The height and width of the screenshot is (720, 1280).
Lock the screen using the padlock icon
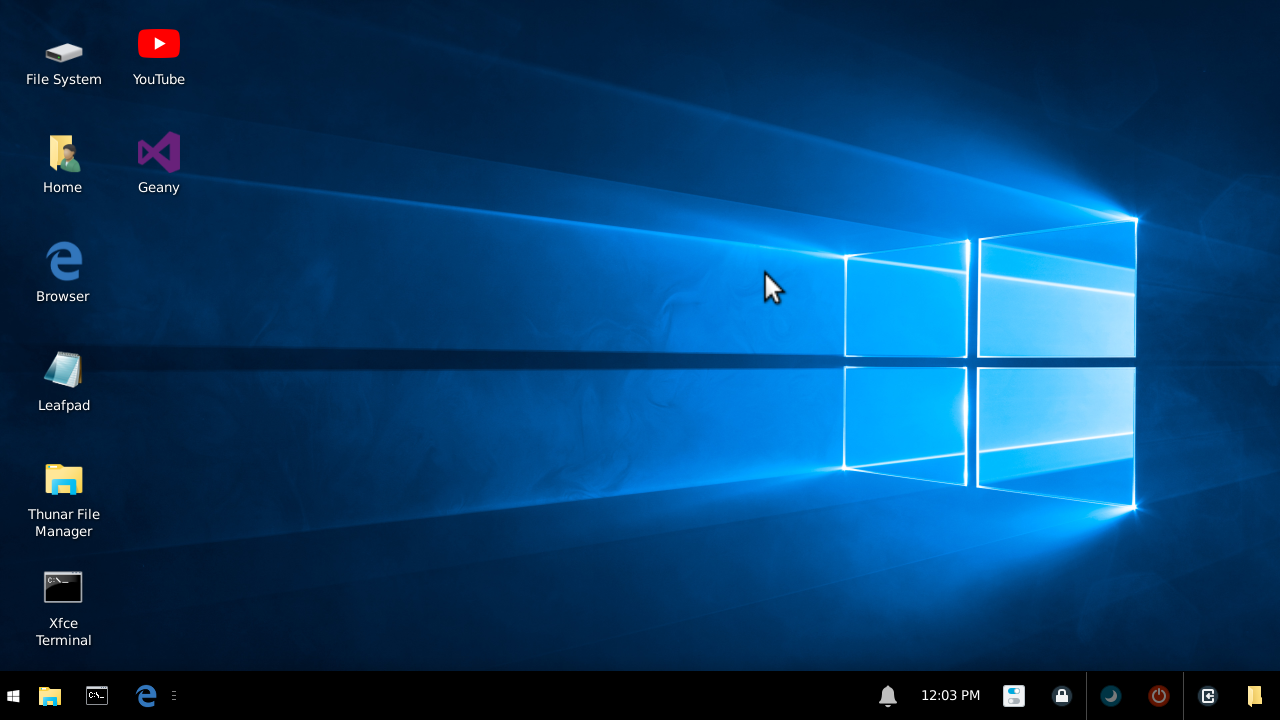[1061, 695]
